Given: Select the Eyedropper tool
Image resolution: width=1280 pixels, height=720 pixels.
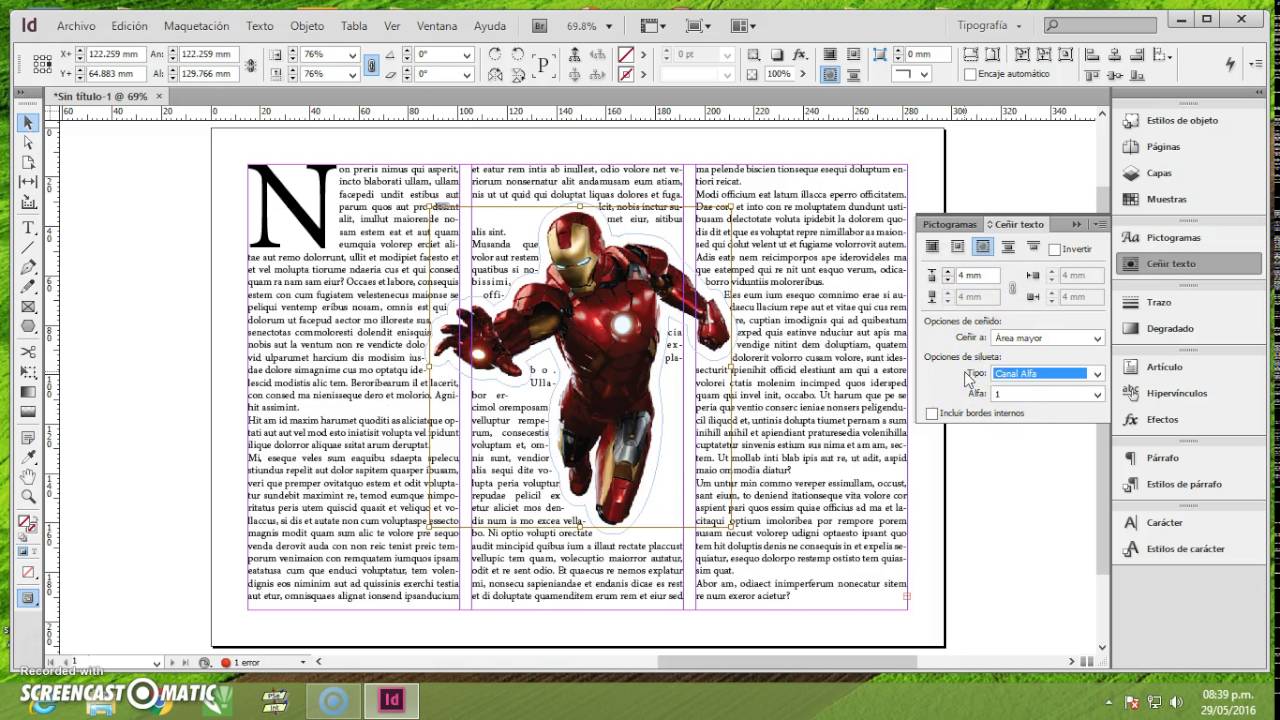Looking at the screenshot, I should pos(28,457).
